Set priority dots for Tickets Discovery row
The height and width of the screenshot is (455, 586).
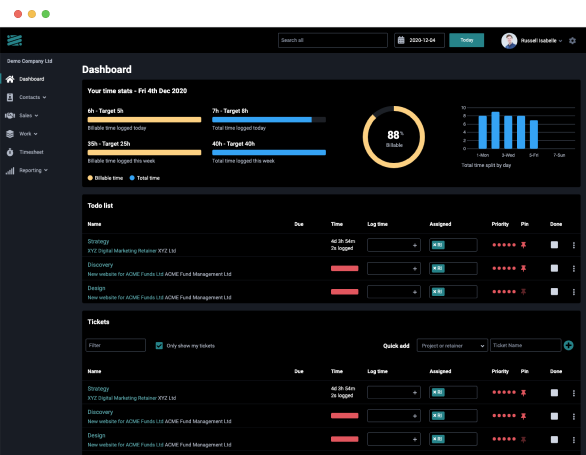click(x=504, y=416)
